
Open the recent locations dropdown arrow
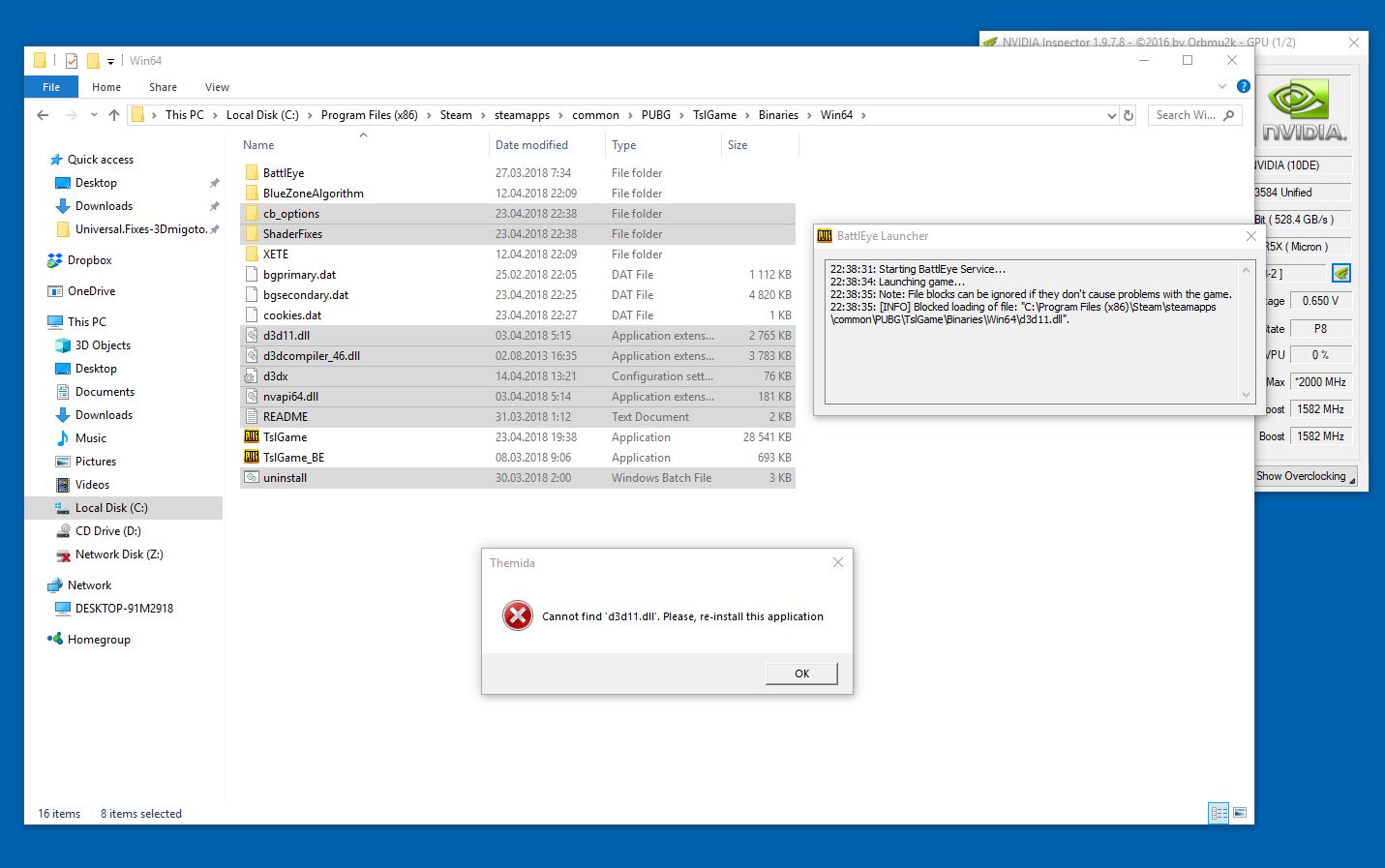tap(94, 115)
